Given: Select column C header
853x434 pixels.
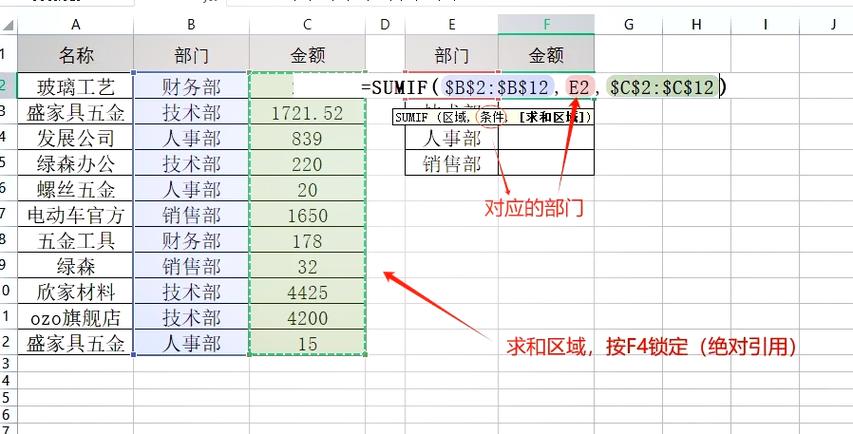Looking at the screenshot, I should click(307, 24).
